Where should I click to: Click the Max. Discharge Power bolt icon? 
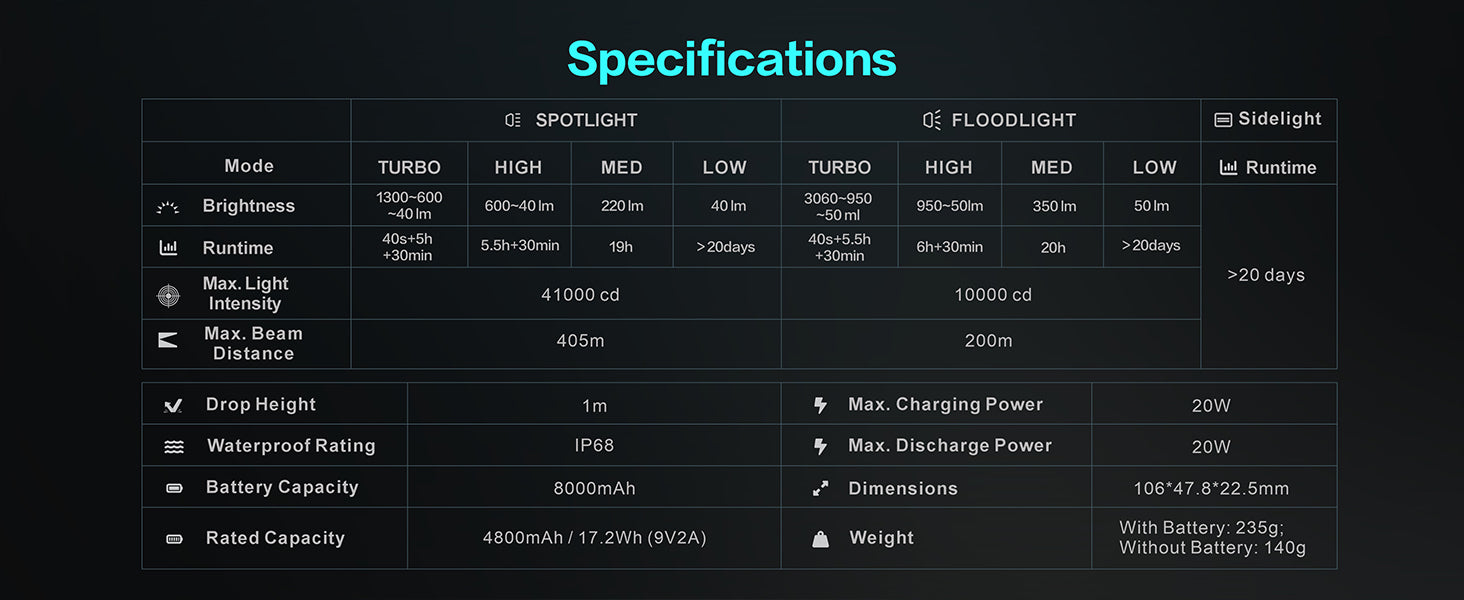(821, 447)
